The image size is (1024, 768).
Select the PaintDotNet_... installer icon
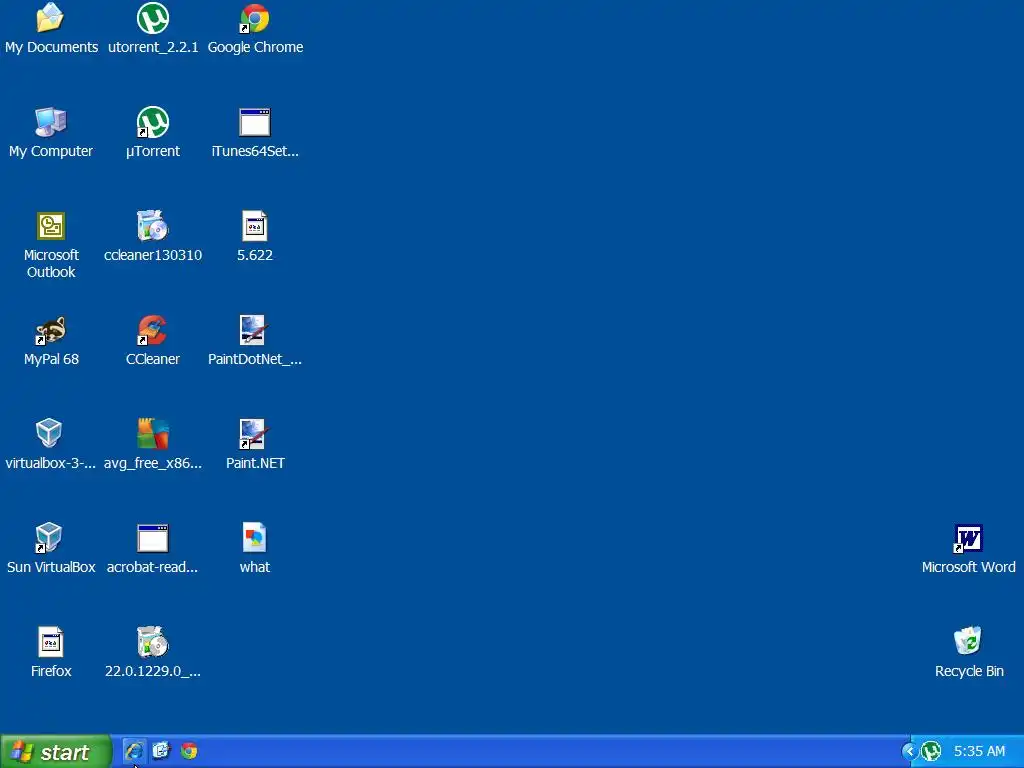[253, 330]
